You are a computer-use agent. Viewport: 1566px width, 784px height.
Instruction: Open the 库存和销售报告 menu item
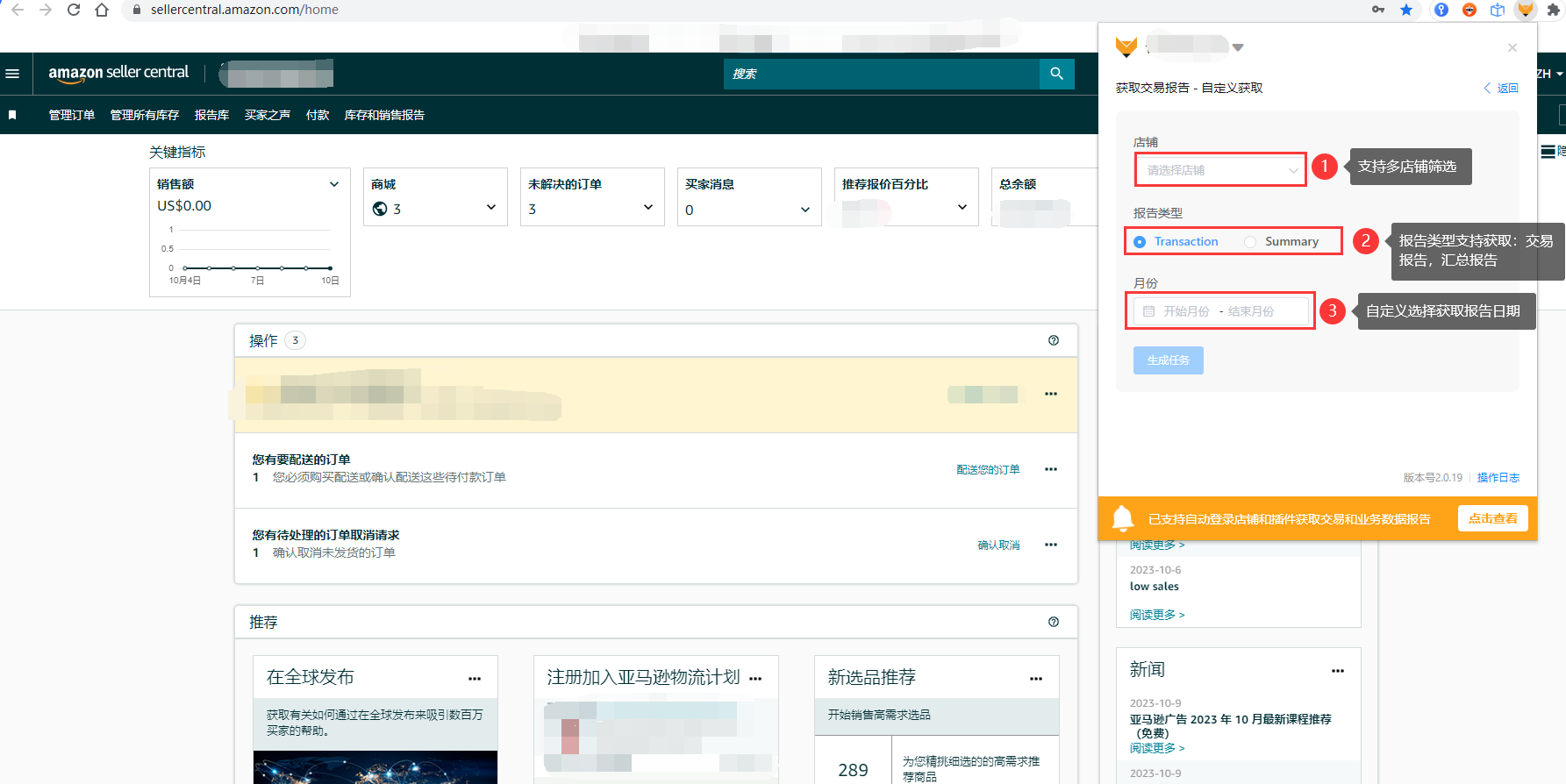coord(384,115)
